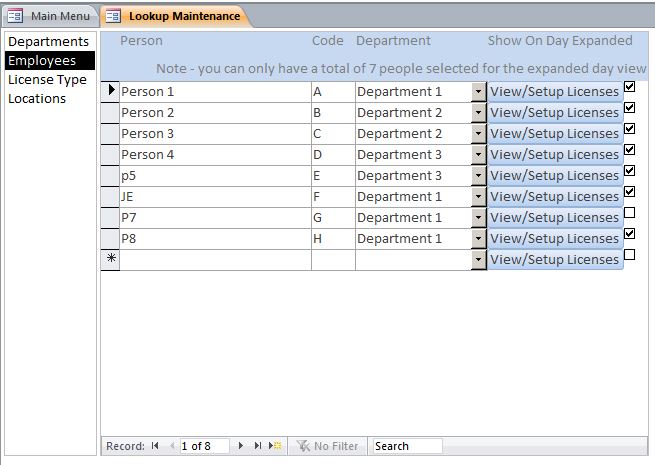Image resolution: width=655 pixels, height=465 pixels.
Task: Go to first record in navigator
Action: [155, 446]
